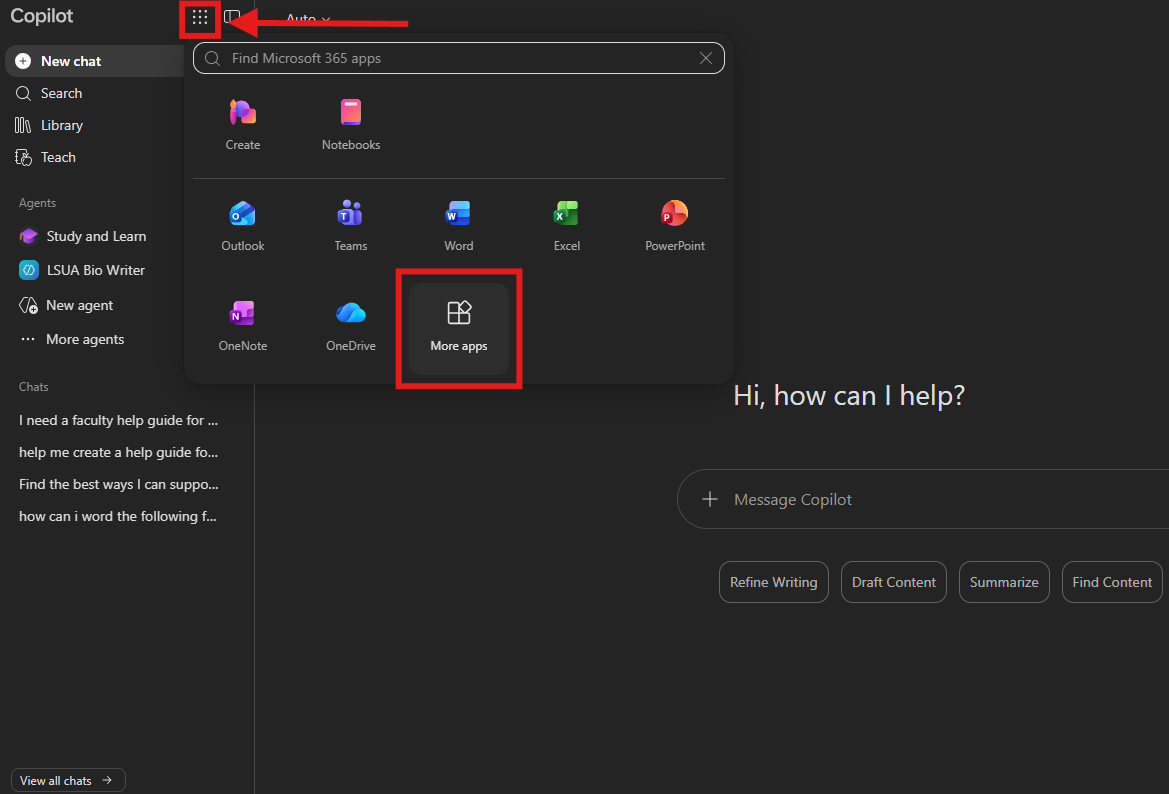Open the Notebooks app
The image size is (1169, 794).
click(350, 125)
